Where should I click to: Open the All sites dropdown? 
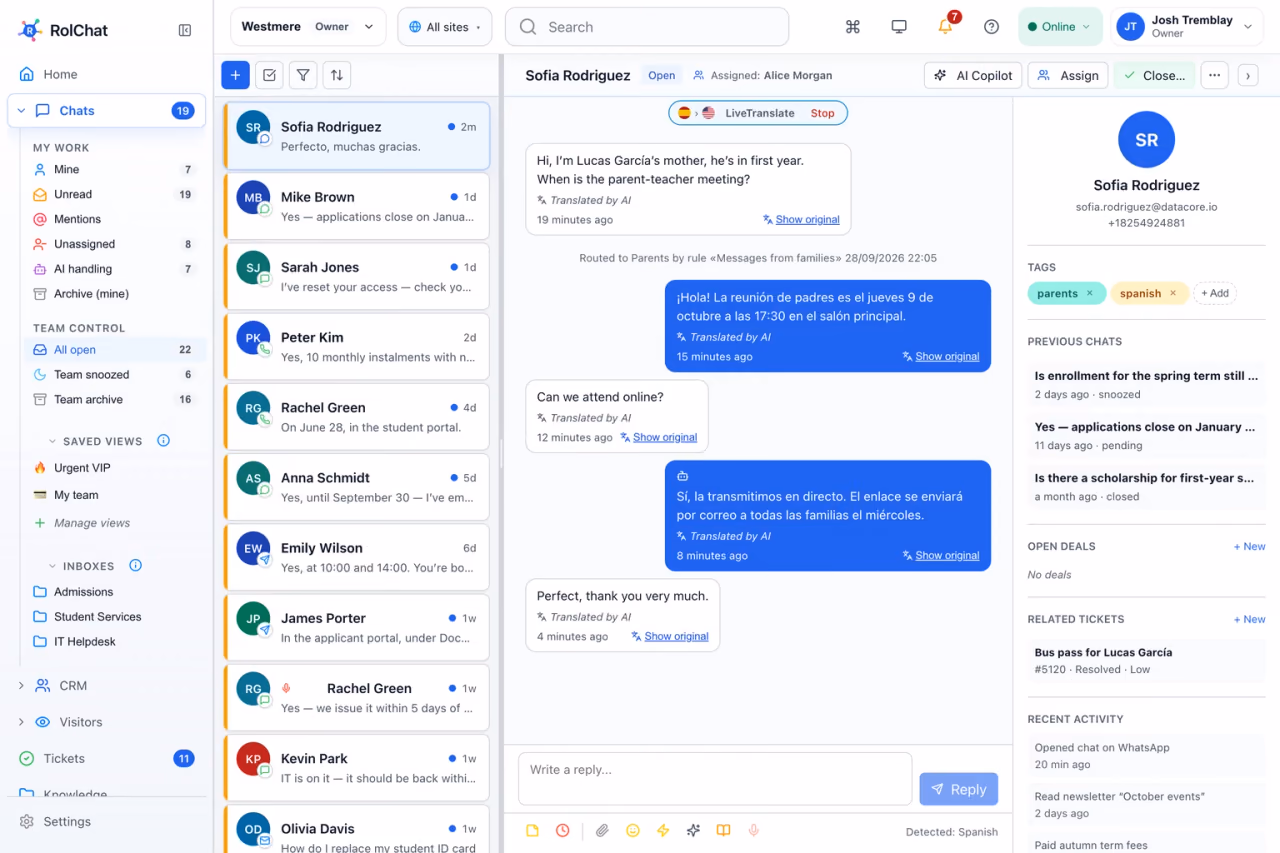pos(445,27)
